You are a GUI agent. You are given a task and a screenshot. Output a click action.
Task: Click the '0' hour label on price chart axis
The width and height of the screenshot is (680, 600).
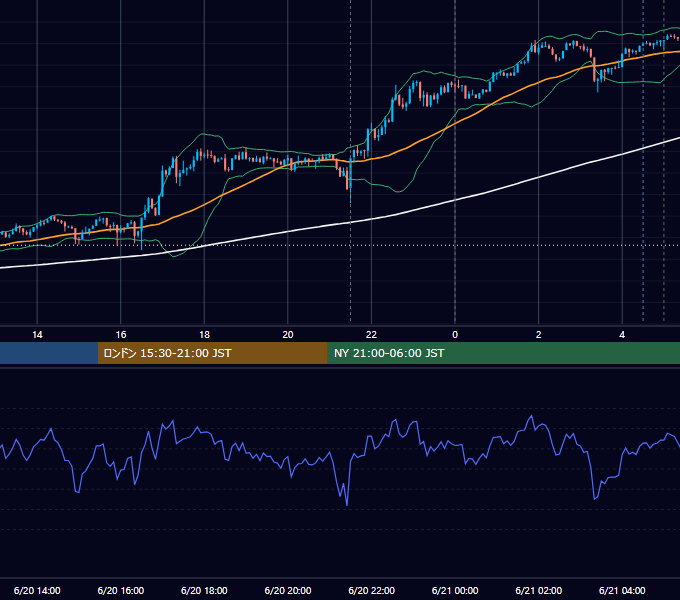tap(455, 335)
